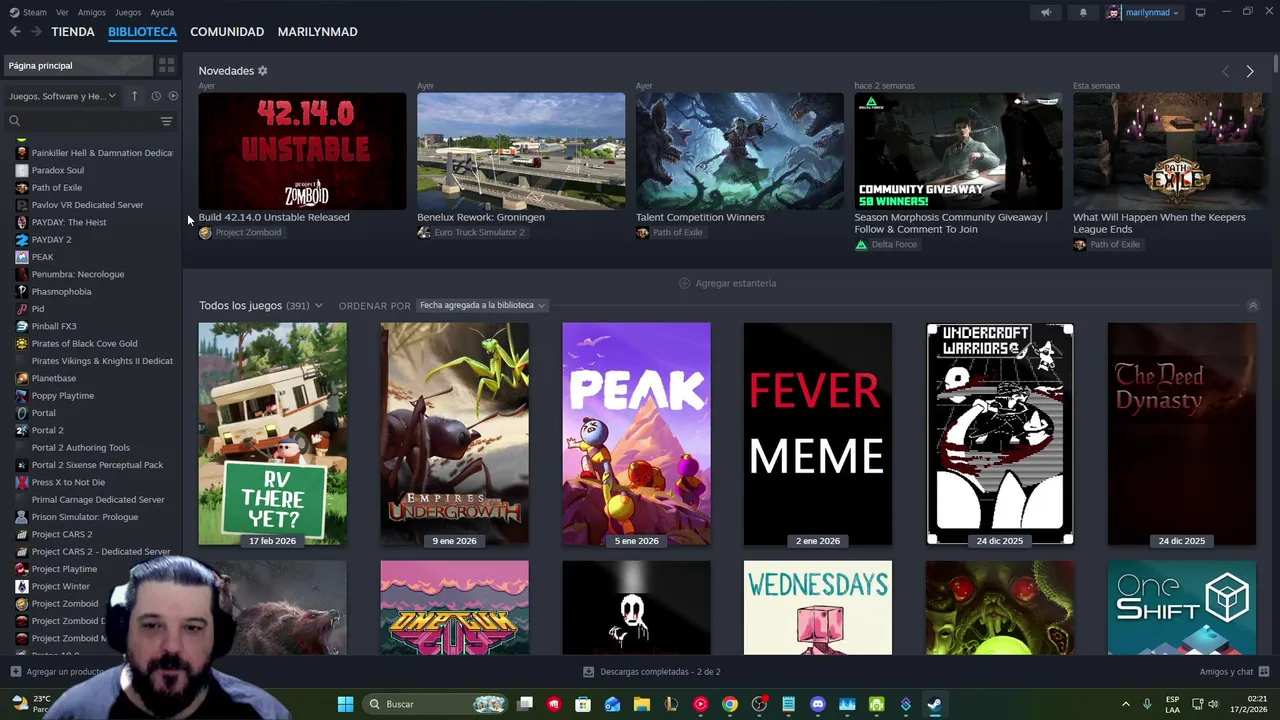Open the collections grid view icon
1280x720 pixels.
point(166,65)
